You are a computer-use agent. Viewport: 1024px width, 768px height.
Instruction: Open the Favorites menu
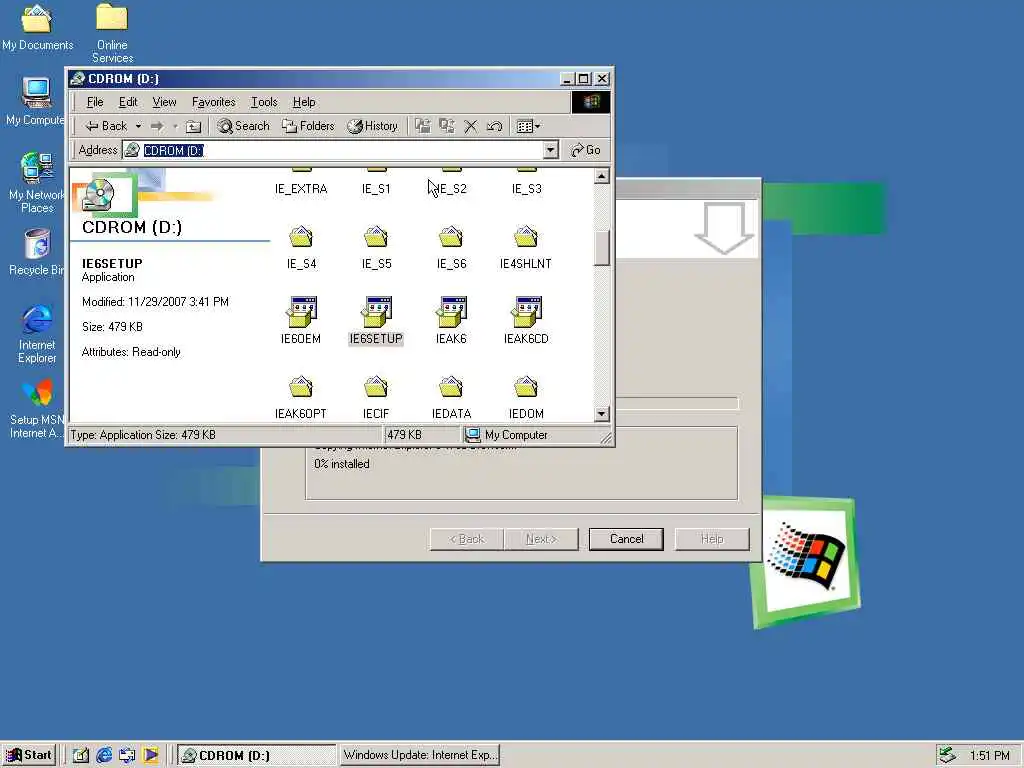tap(214, 102)
